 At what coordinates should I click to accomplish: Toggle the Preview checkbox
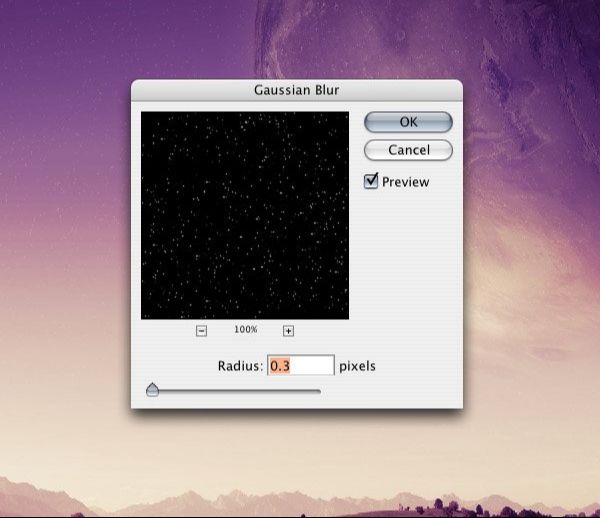pos(371,181)
